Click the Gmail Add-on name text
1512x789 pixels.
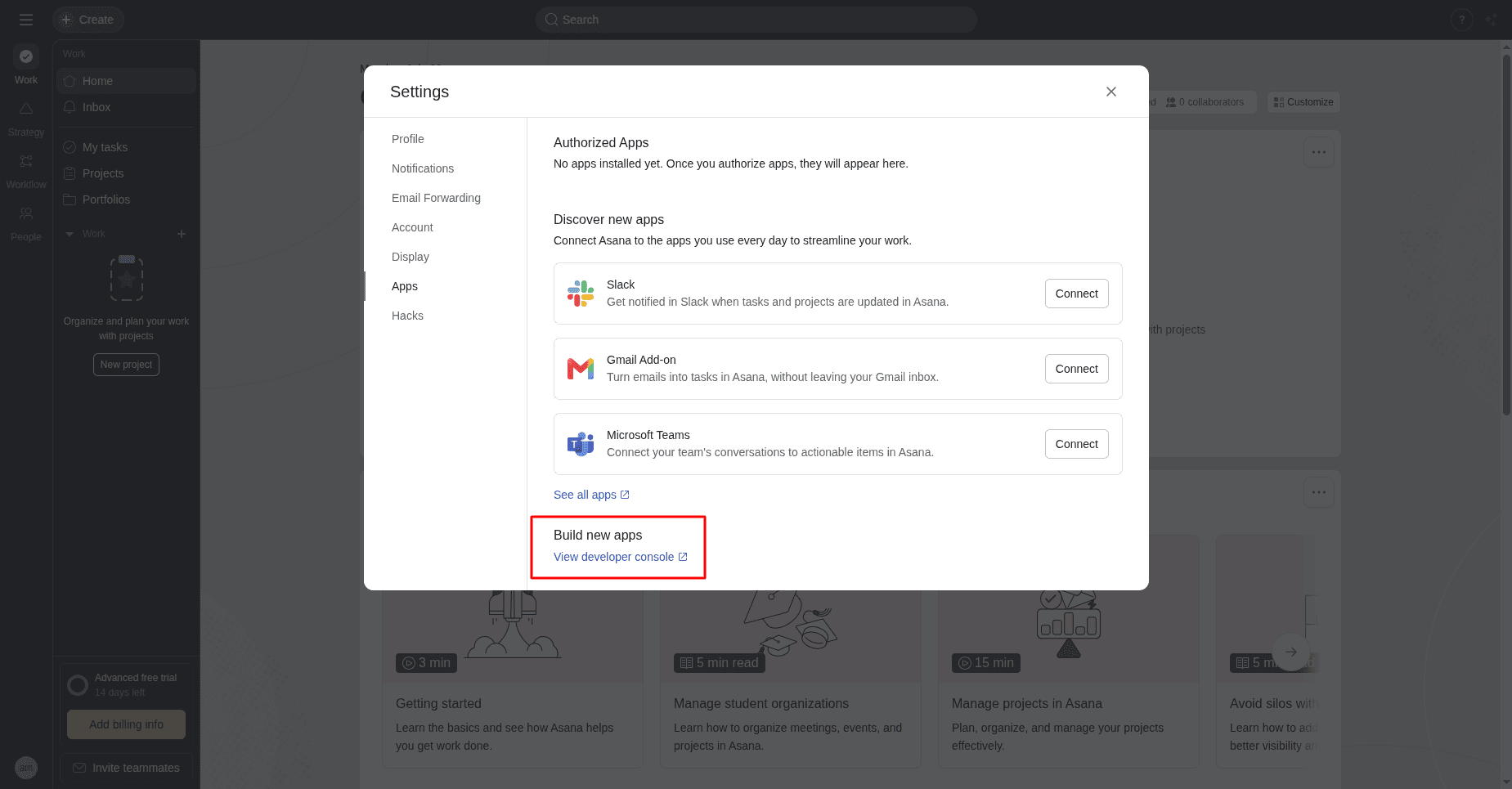pos(641,360)
